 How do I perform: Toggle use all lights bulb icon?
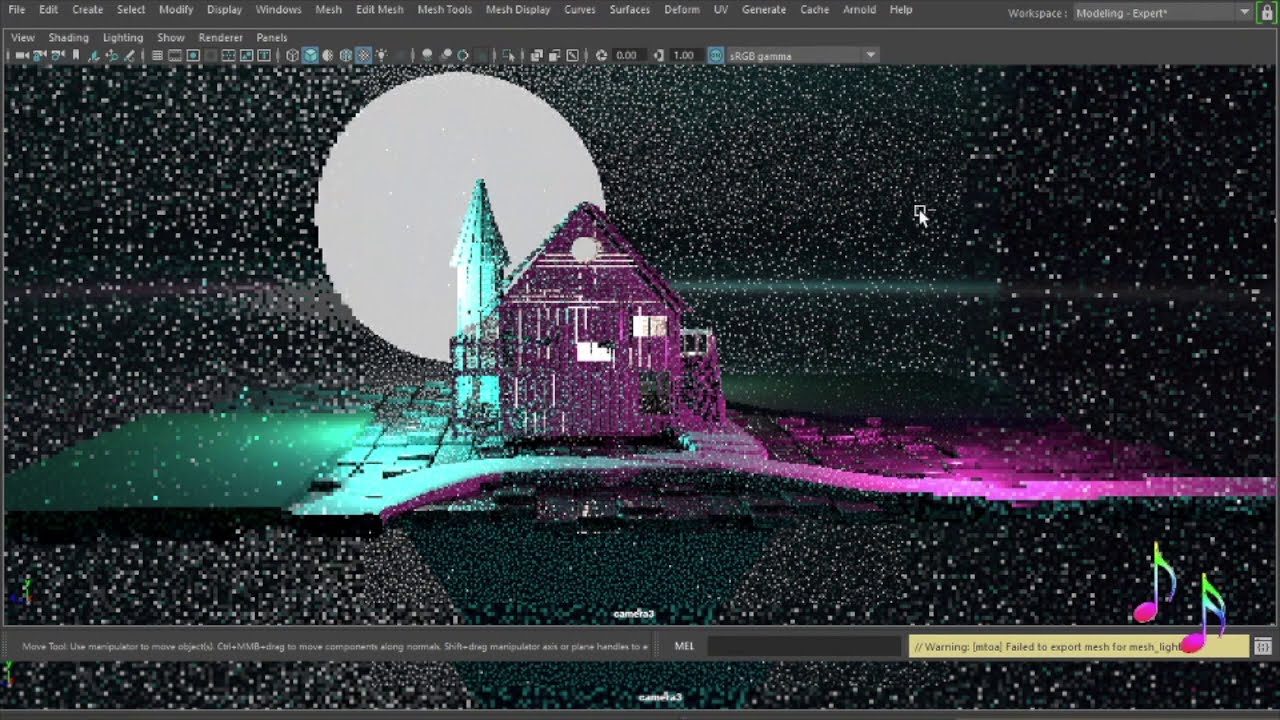381,56
